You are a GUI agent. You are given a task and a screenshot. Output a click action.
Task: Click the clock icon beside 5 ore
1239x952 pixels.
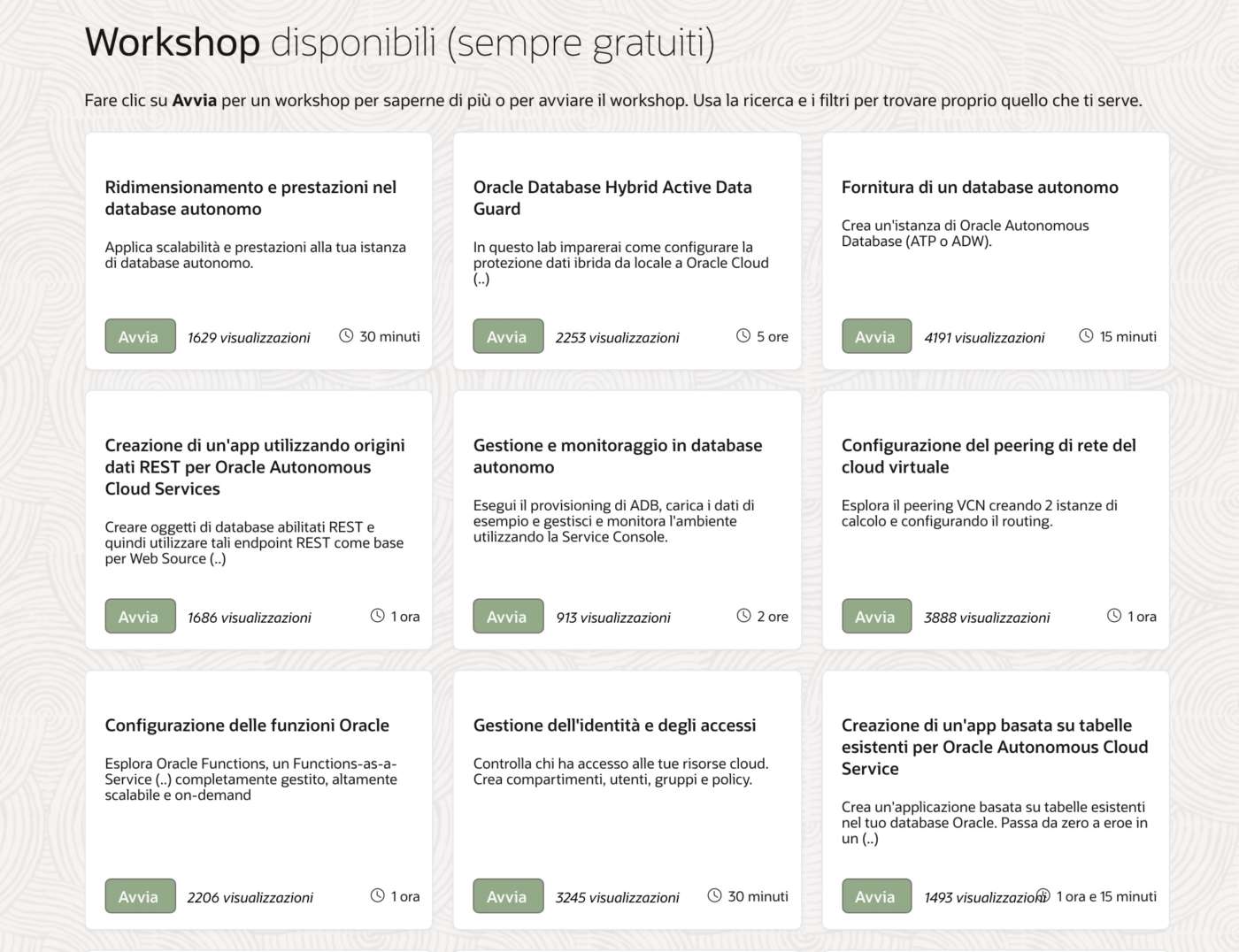click(743, 336)
